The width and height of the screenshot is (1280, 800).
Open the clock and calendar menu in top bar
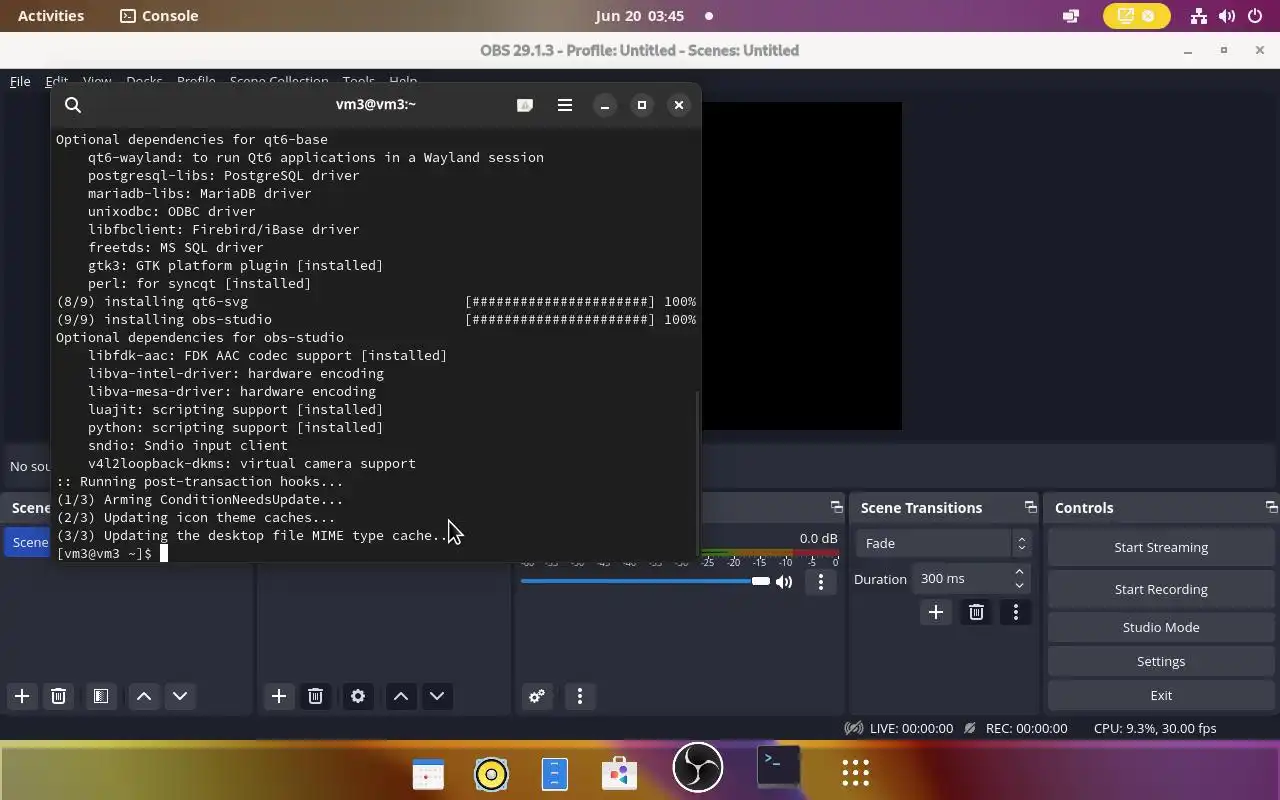coord(640,16)
